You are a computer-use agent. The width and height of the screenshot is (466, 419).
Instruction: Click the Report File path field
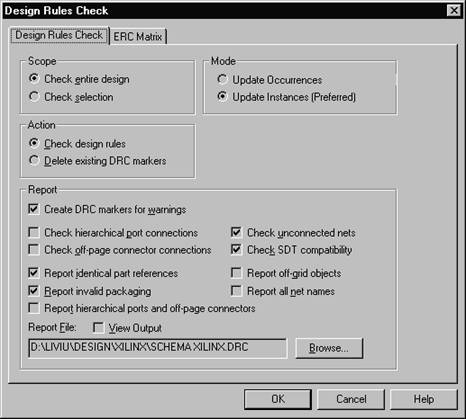point(158,348)
